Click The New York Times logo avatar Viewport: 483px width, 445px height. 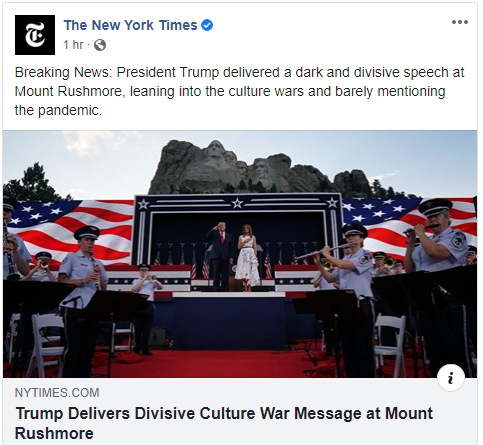(x=35, y=35)
